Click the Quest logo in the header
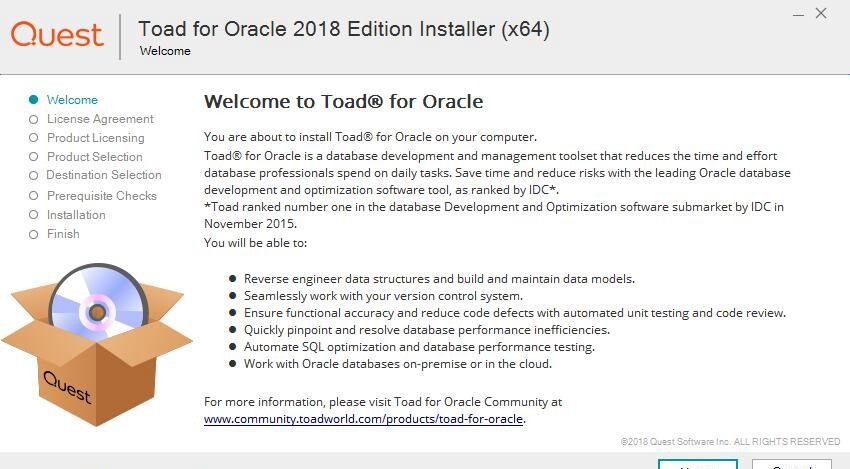Image resolution: width=850 pixels, height=469 pixels. click(x=57, y=35)
